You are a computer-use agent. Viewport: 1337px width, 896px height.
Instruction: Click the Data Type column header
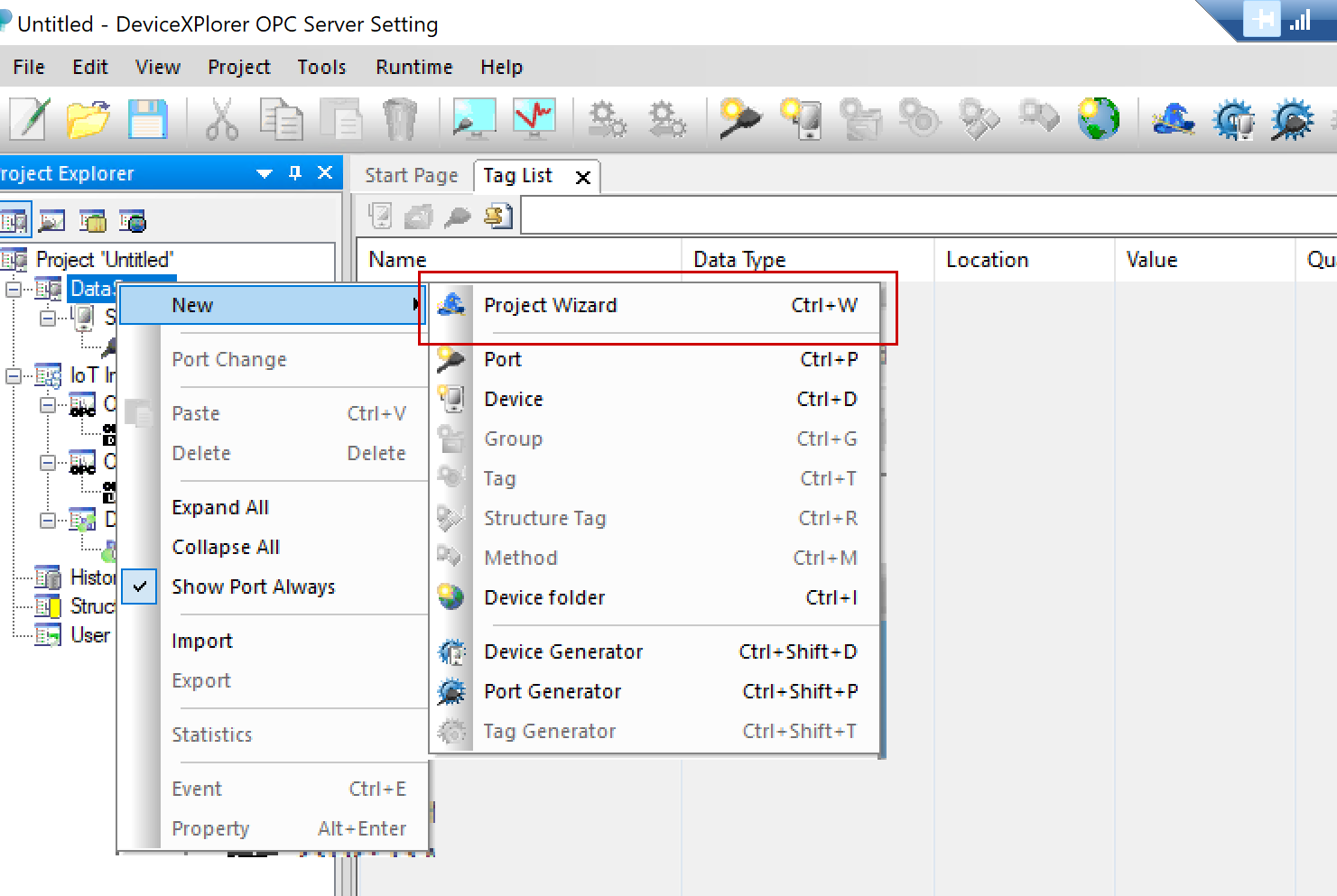point(739,260)
